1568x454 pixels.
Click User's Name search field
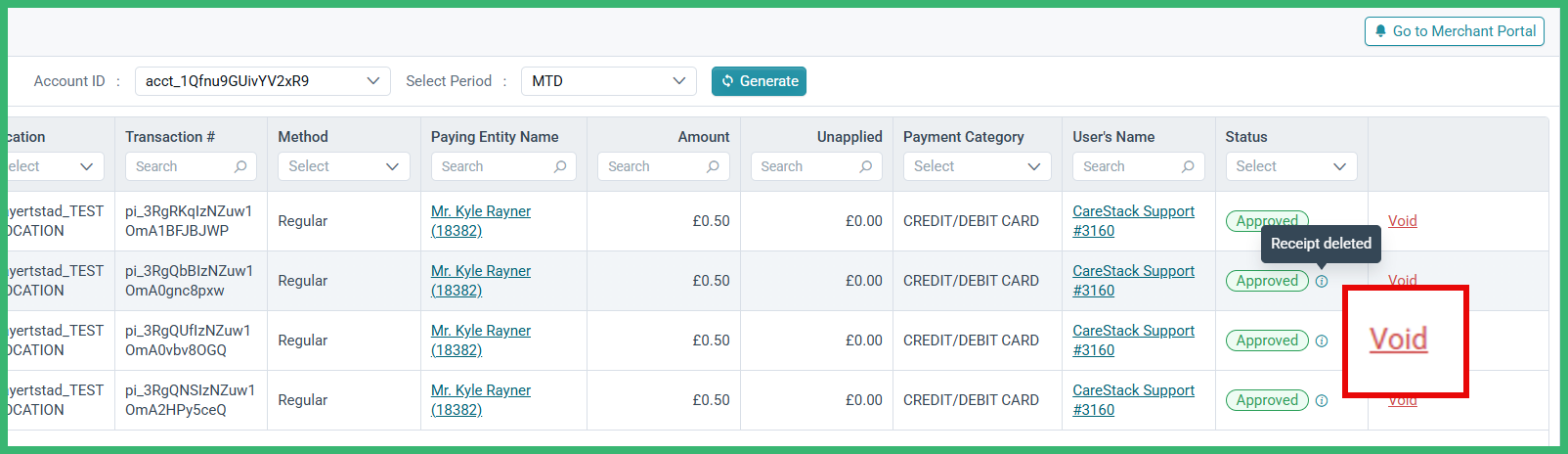(x=1139, y=166)
